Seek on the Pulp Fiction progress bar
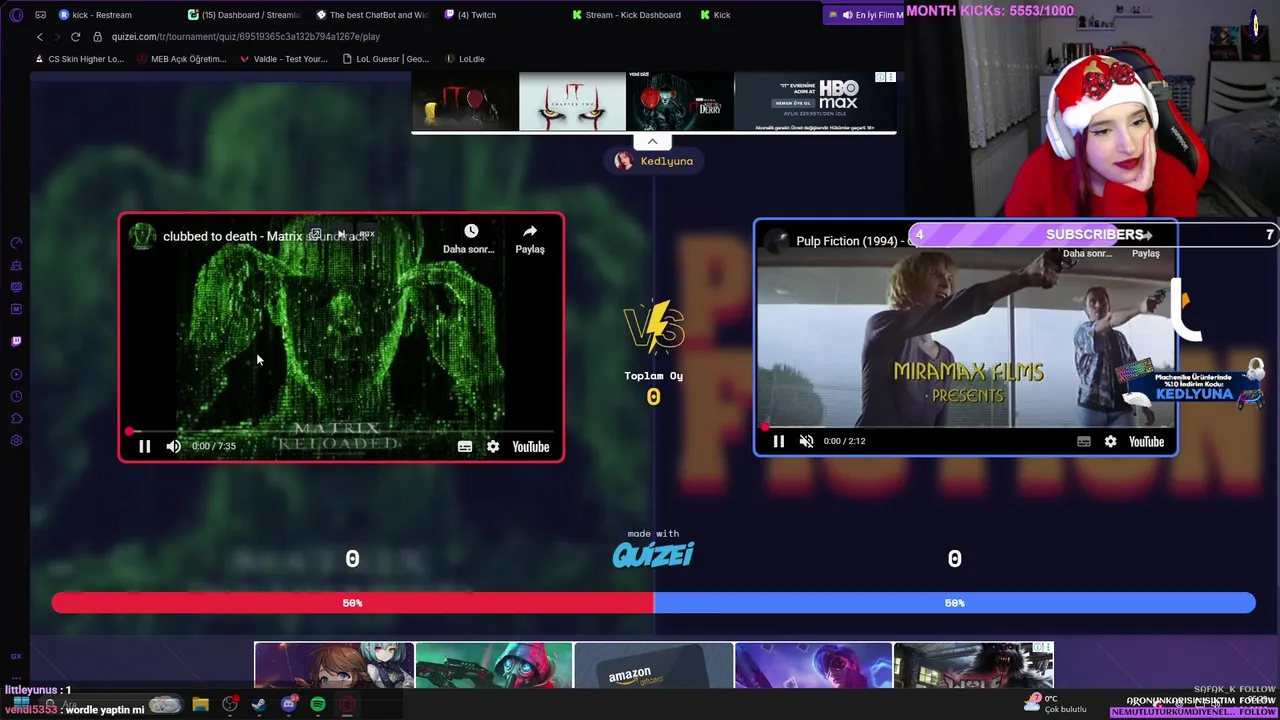 point(965,427)
